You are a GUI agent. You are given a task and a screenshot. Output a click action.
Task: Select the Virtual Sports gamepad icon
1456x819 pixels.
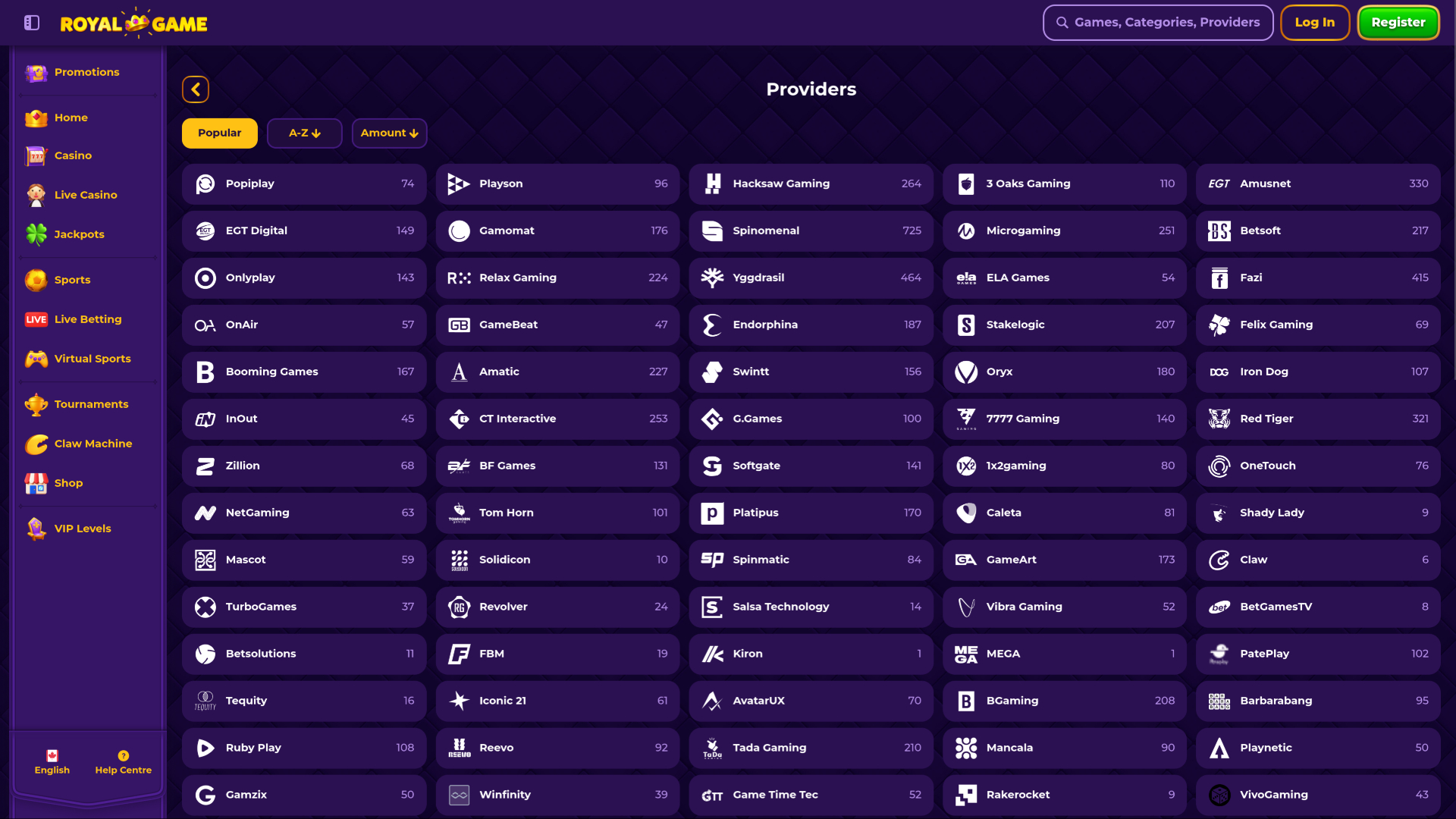(x=36, y=358)
